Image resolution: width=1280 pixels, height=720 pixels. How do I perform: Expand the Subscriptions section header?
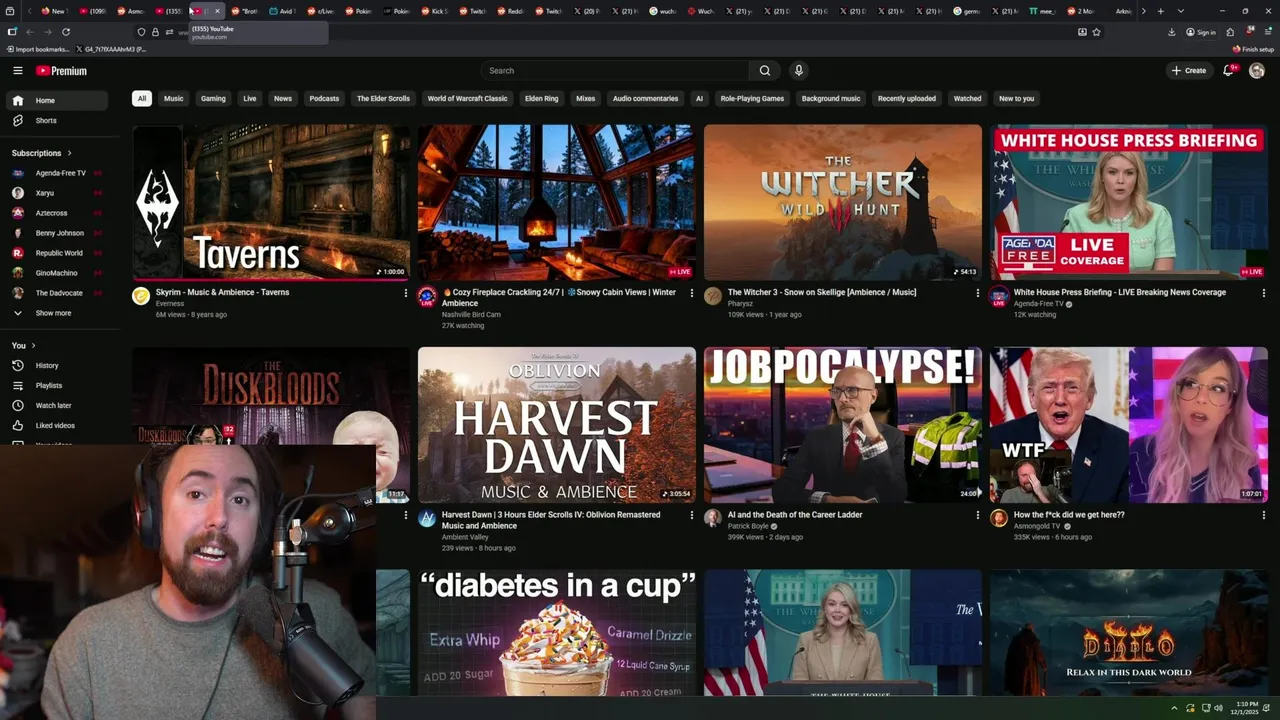tap(42, 153)
